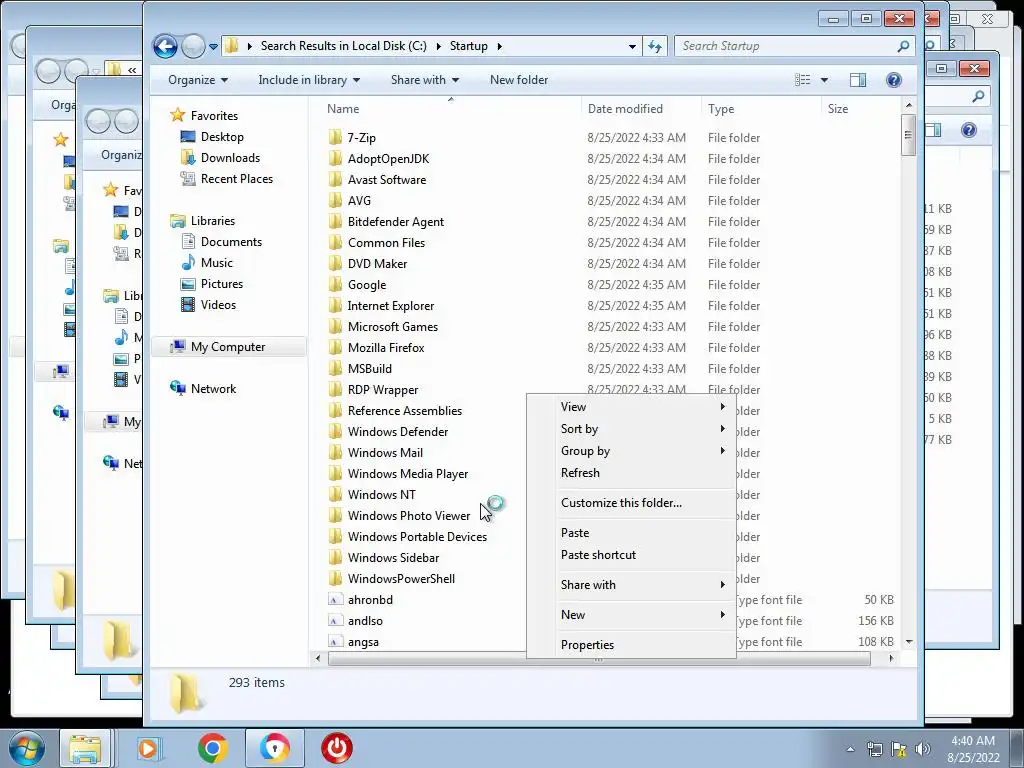Open the View submenu in context menu
The image size is (1024, 768).
632,407
